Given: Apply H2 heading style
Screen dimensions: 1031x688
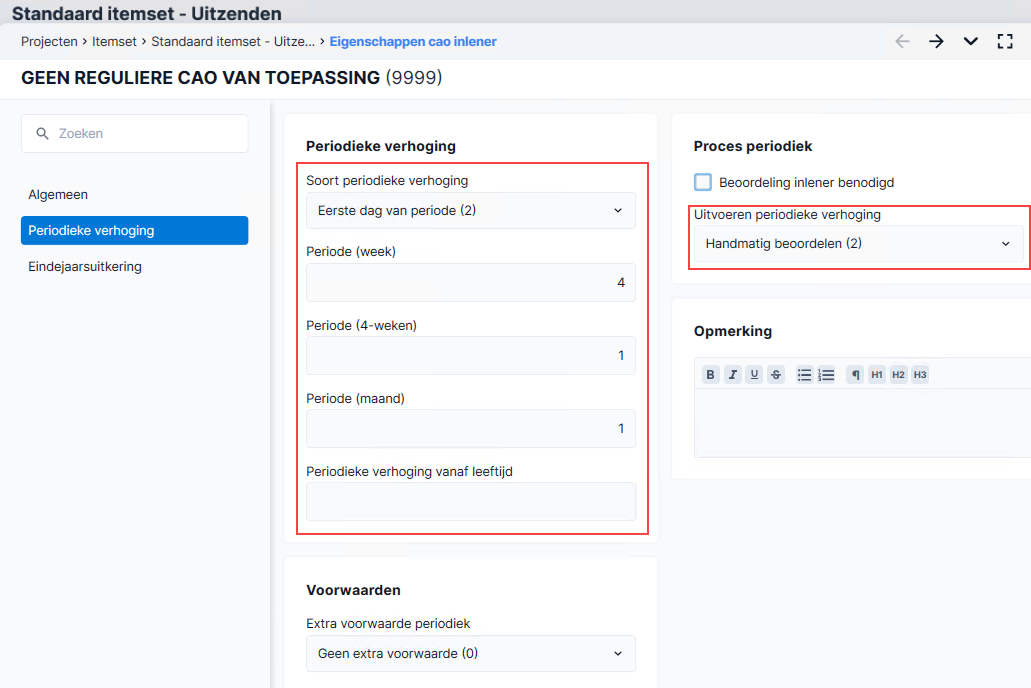Looking at the screenshot, I should [x=898, y=375].
